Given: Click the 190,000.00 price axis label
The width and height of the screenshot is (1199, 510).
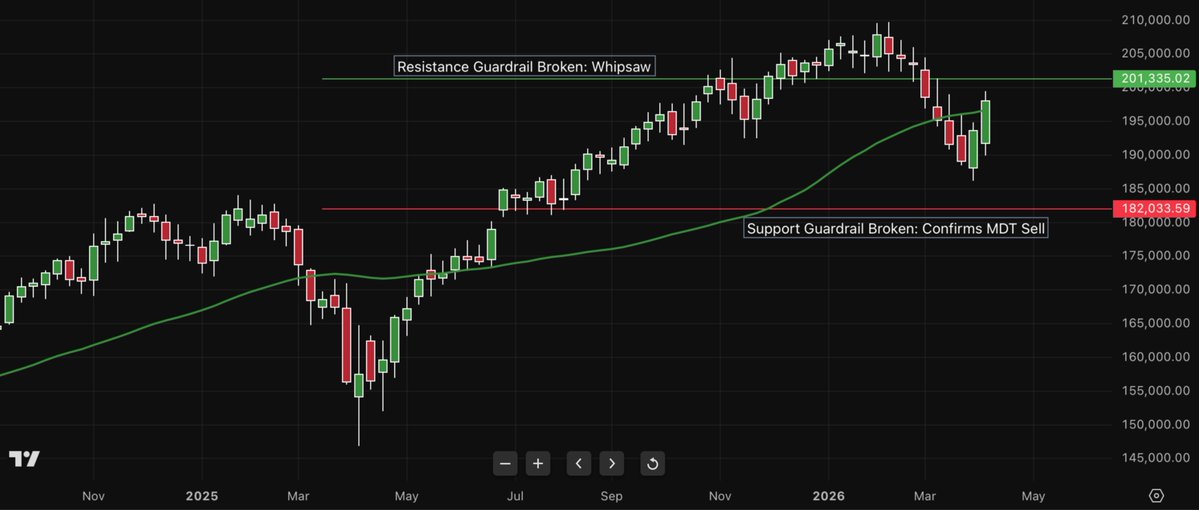Looking at the screenshot, I should pyautogui.click(x=1157, y=154).
